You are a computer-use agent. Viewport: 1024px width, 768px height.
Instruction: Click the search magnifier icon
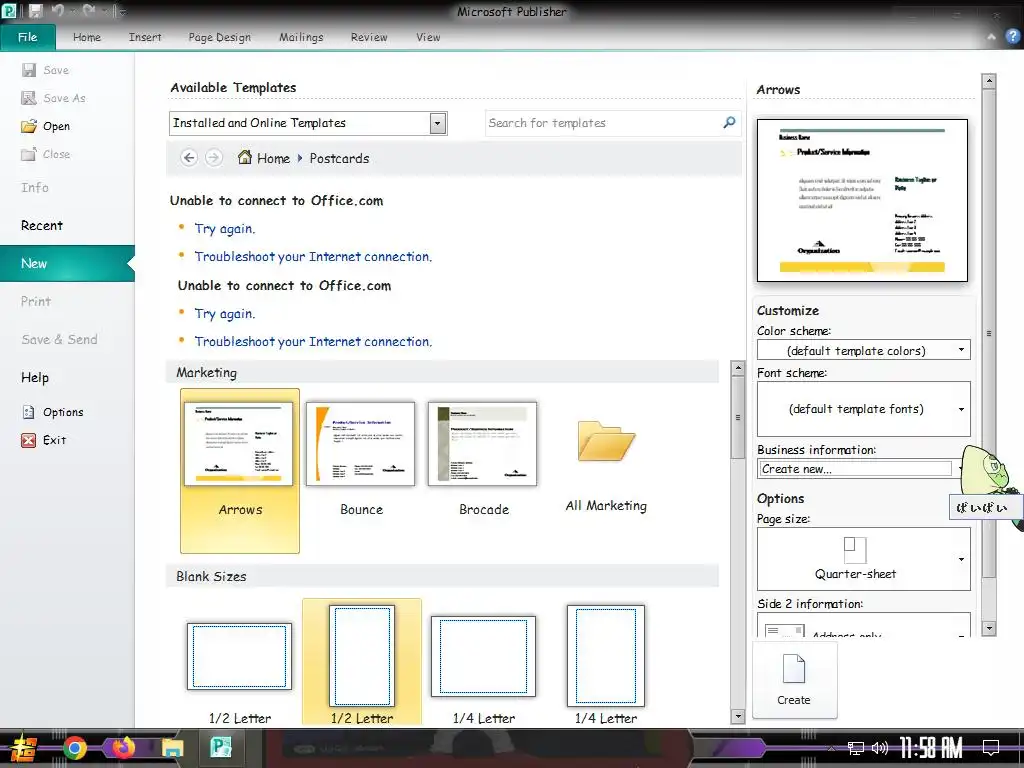[729, 122]
